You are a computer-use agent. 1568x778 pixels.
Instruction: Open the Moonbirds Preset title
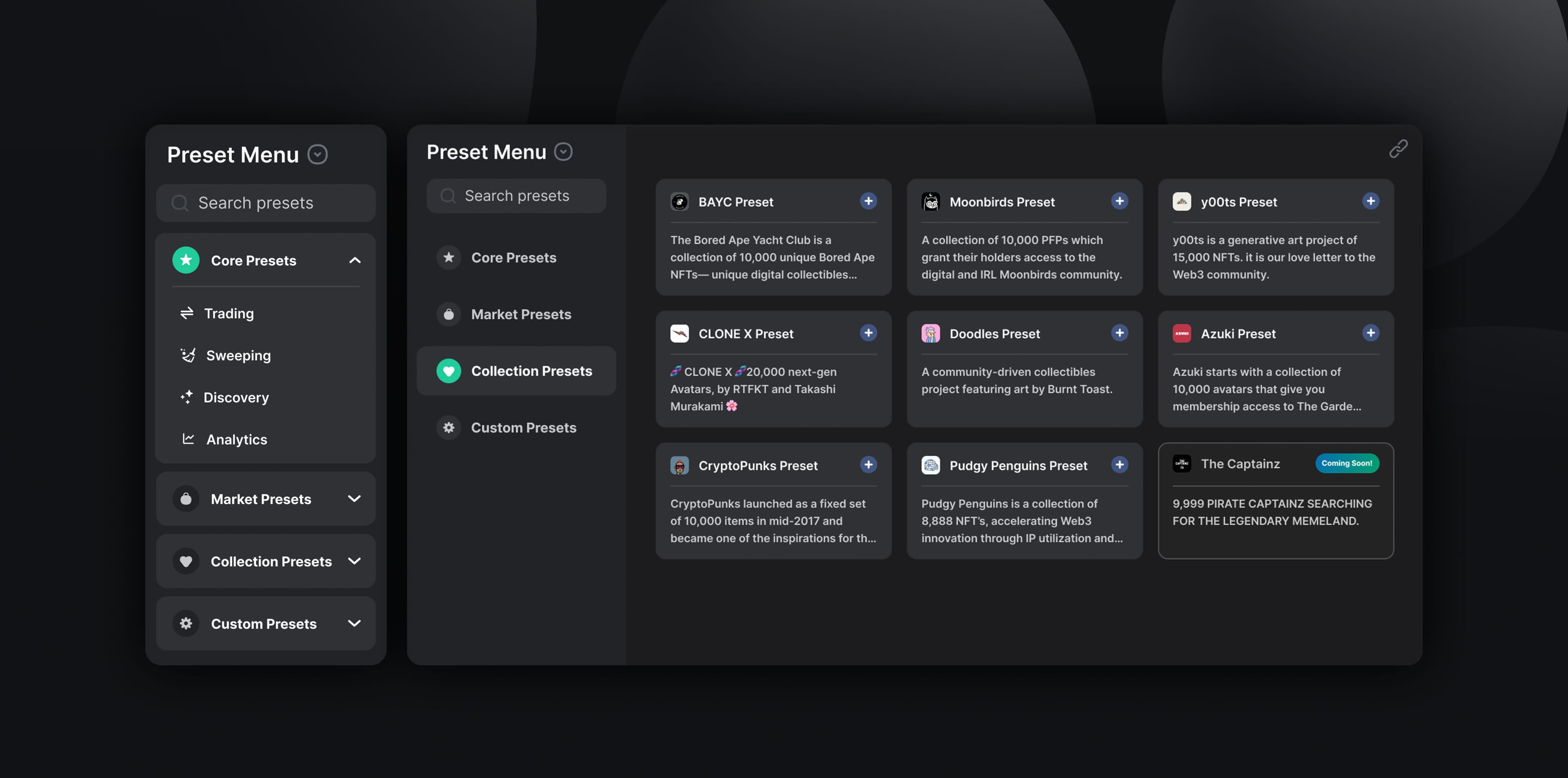pos(1002,201)
